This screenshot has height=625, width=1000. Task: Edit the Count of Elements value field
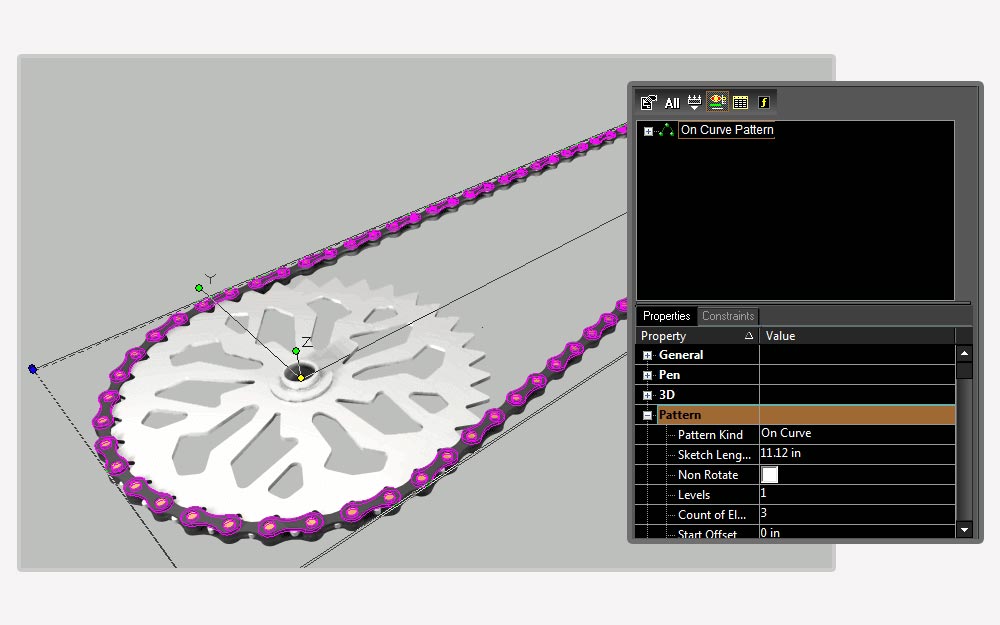[x=857, y=514]
